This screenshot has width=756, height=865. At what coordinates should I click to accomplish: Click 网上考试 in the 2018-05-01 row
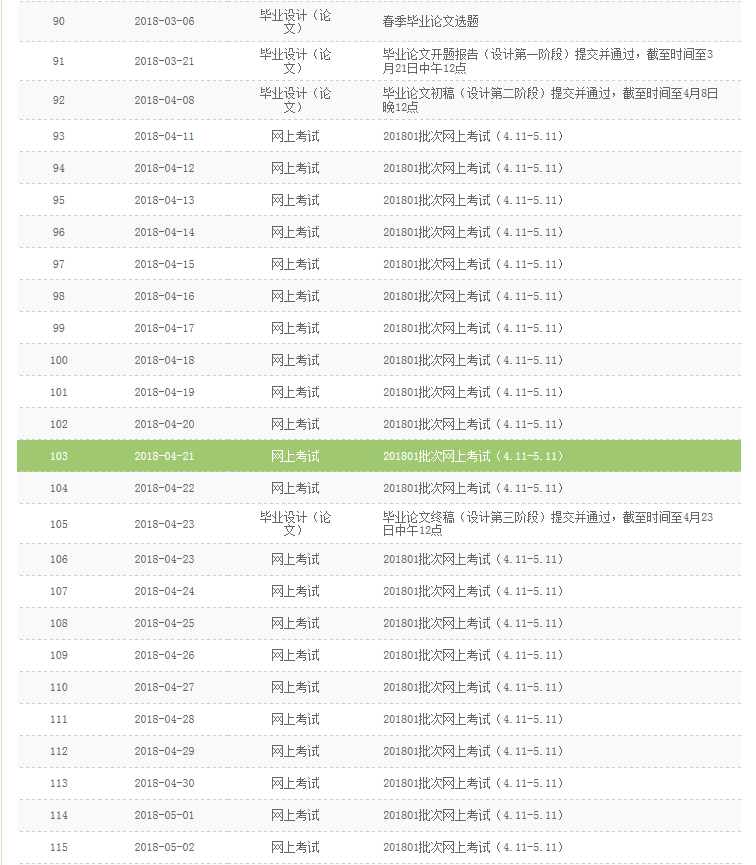click(x=295, y=815)
